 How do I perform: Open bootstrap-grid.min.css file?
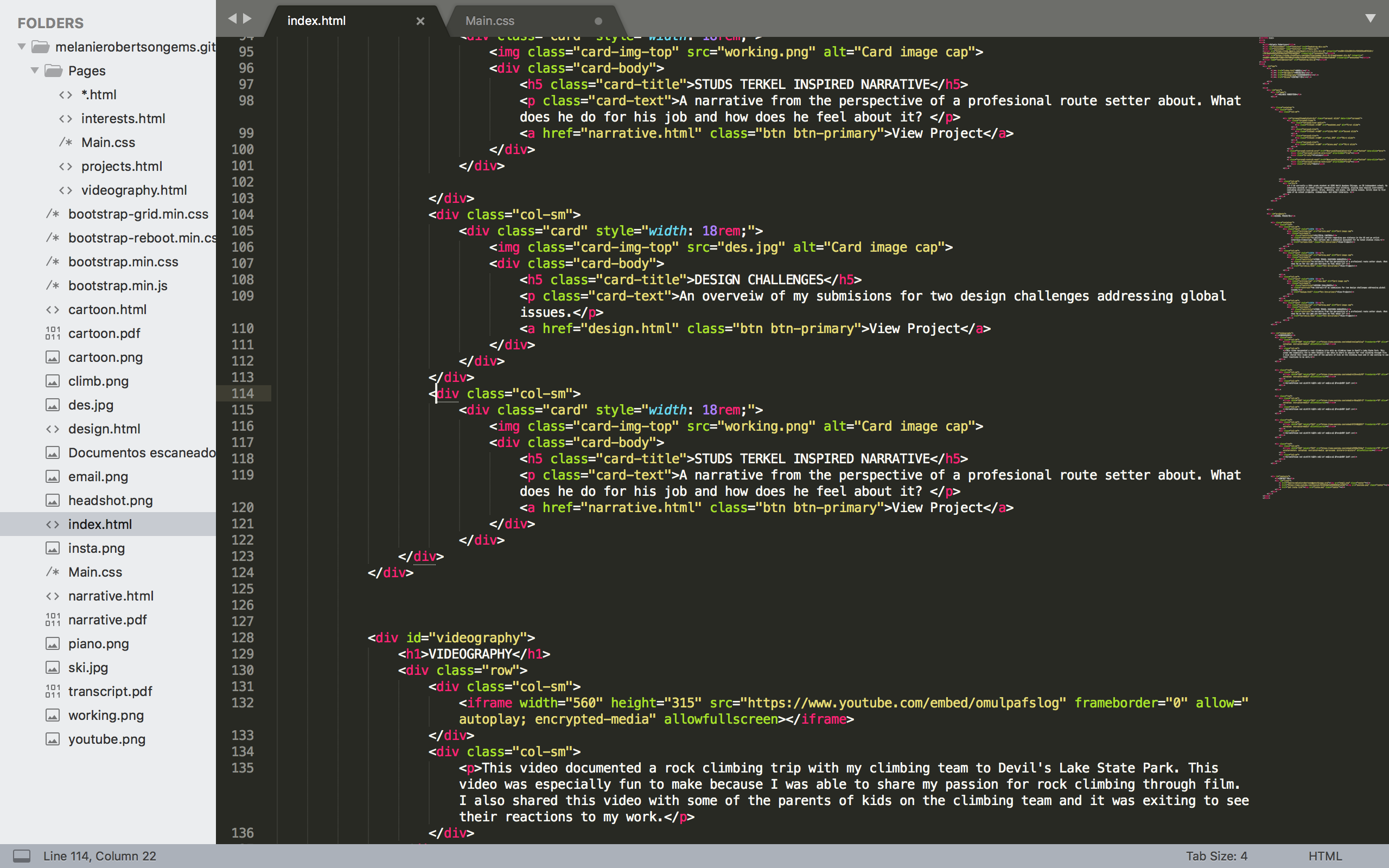138,214
